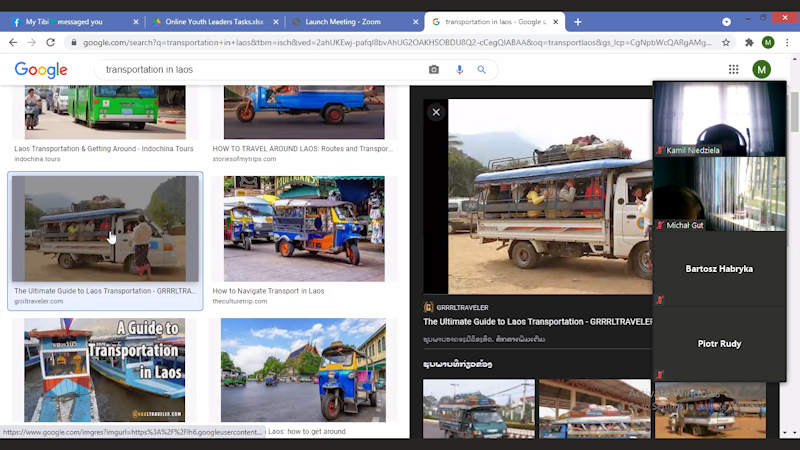Open the grrrltraveler.com source link
This screenshot has width=800, height=450.
pyautogui.click(x=39, y=301)
